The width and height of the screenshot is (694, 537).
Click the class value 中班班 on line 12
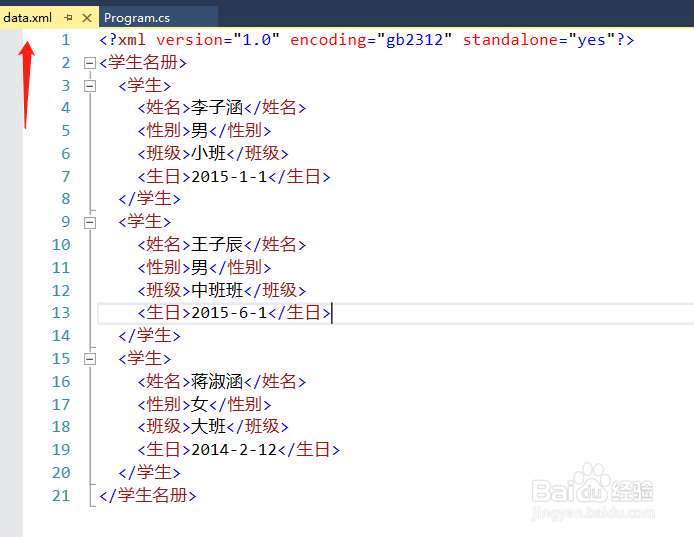[x=217, y=290]
